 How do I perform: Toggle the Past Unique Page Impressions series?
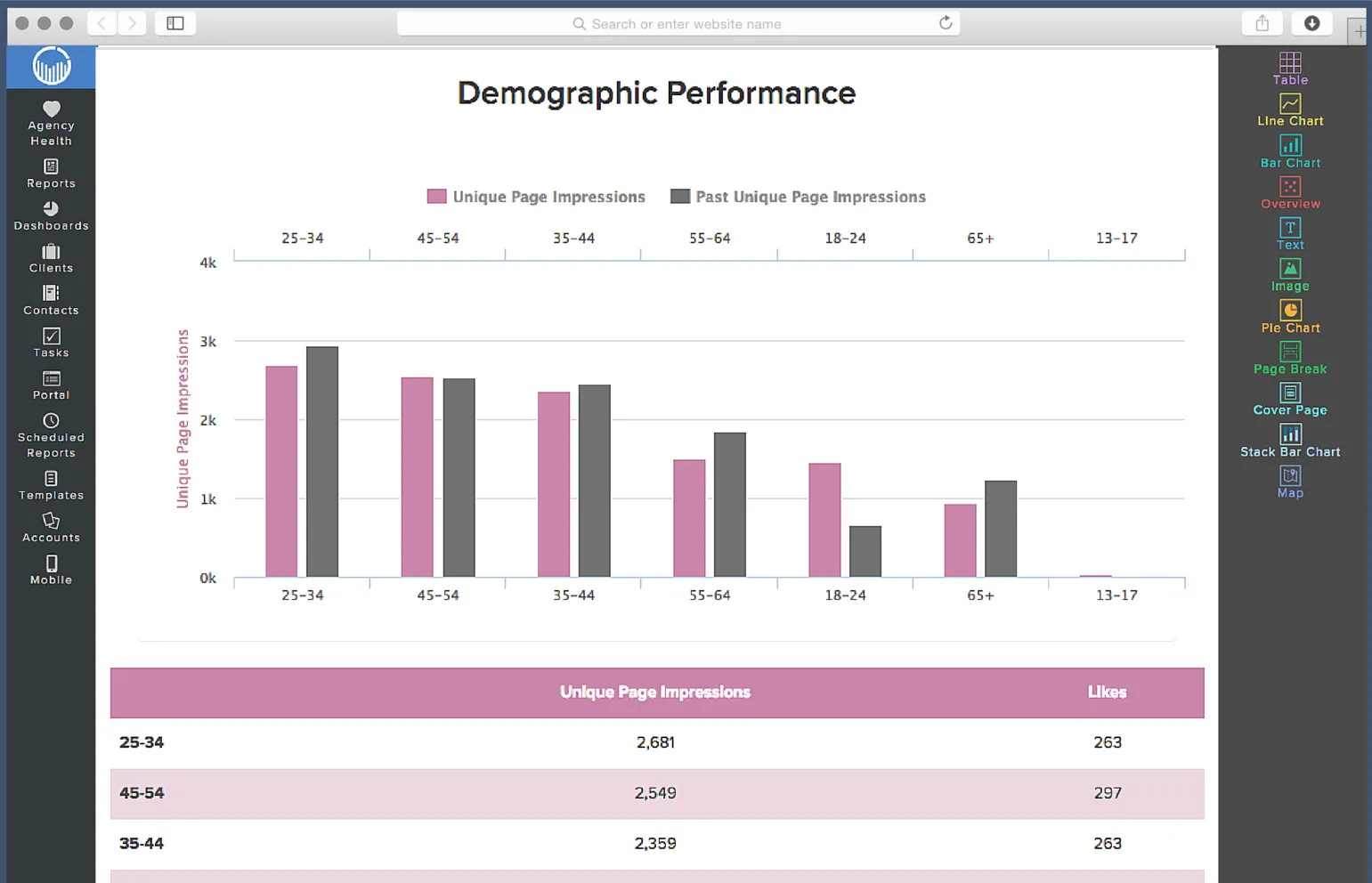click(x=797, y=197)
